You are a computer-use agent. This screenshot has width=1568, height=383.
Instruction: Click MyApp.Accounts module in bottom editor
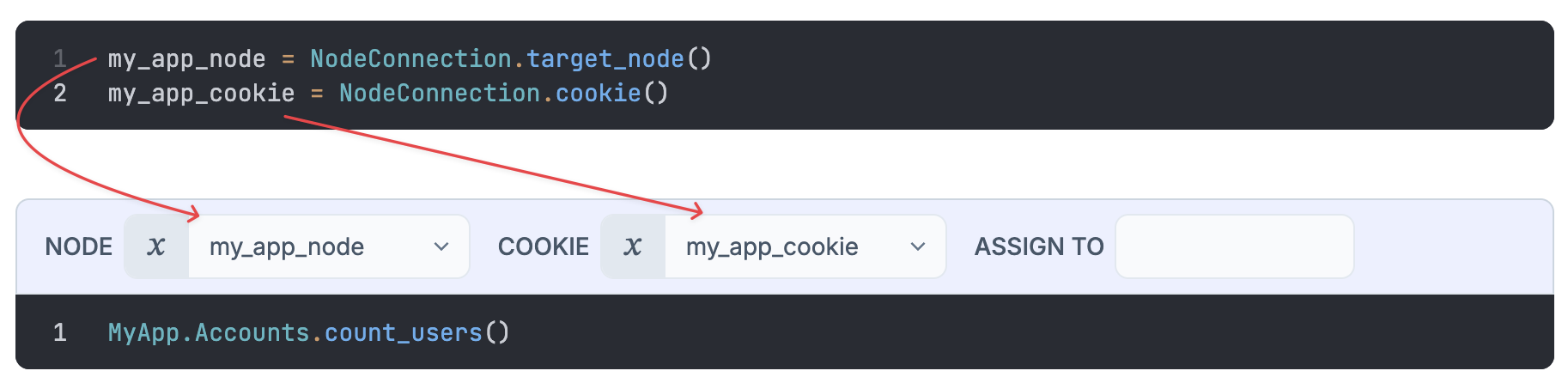click(209, 333)
